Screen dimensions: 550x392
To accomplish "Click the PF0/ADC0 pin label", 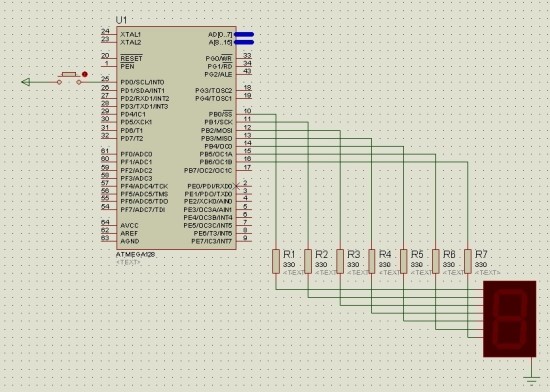I will [x=136, y=154].
